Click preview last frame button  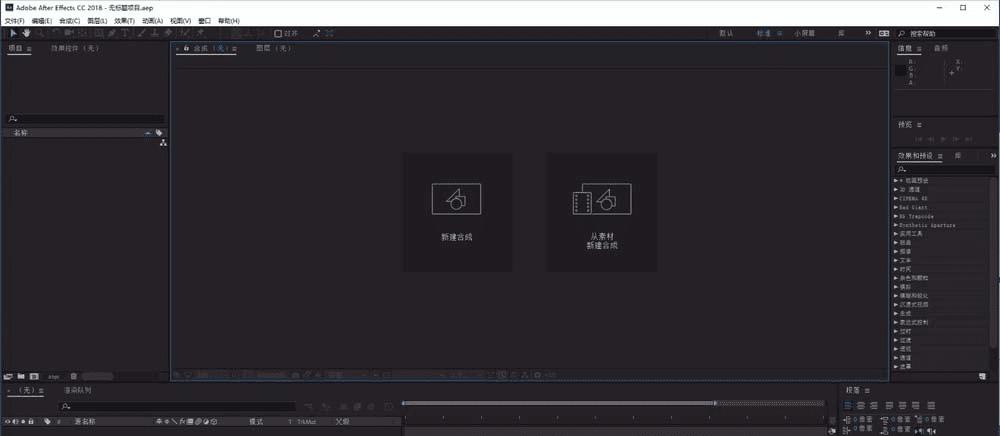click(969, 139)
